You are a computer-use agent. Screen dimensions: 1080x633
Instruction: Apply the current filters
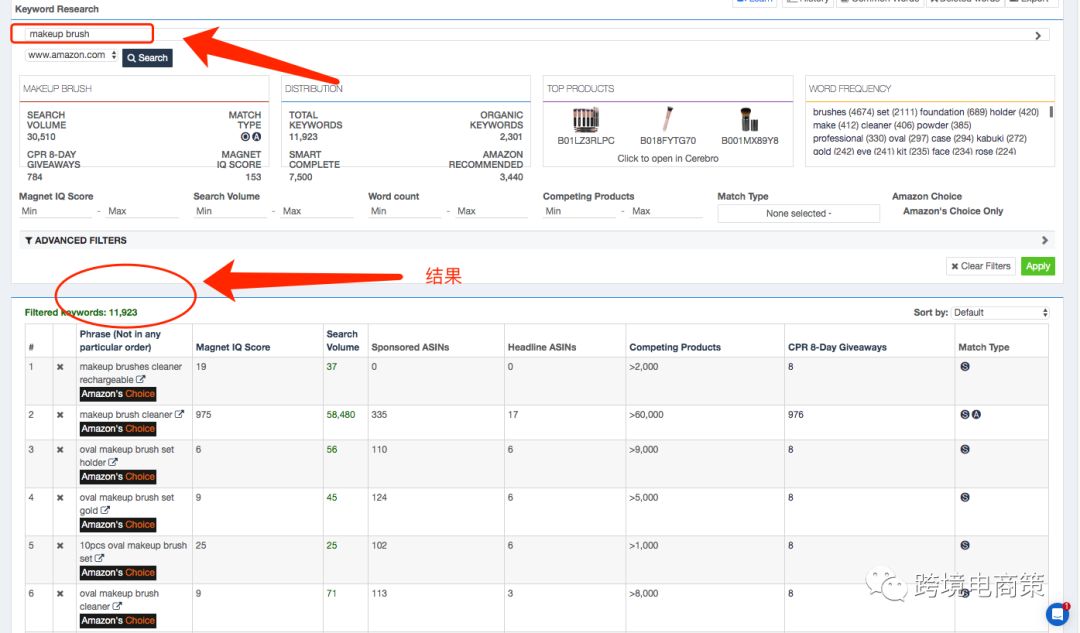coord(1037,266)
